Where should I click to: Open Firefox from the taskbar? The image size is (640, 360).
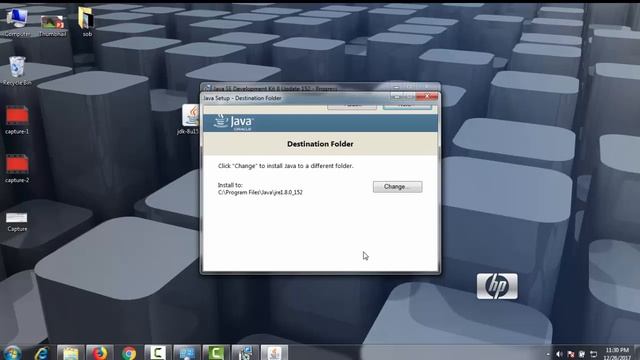pyautogui.click(x=100, y=353)
